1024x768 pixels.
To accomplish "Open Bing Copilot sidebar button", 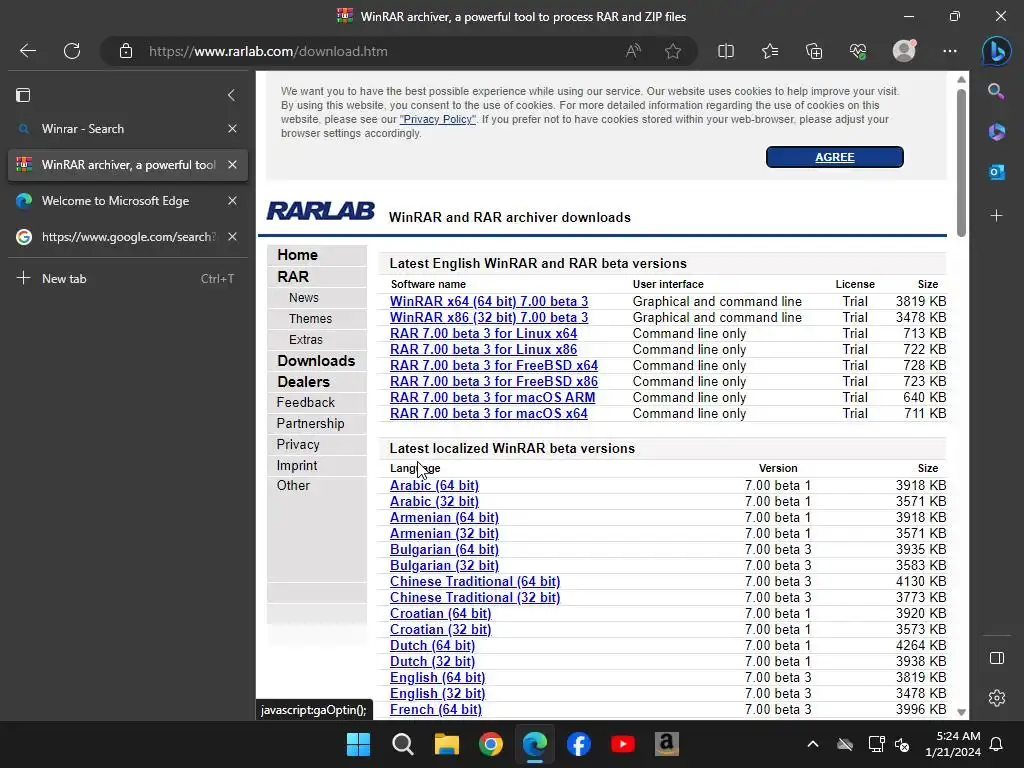I will point(997,51).
